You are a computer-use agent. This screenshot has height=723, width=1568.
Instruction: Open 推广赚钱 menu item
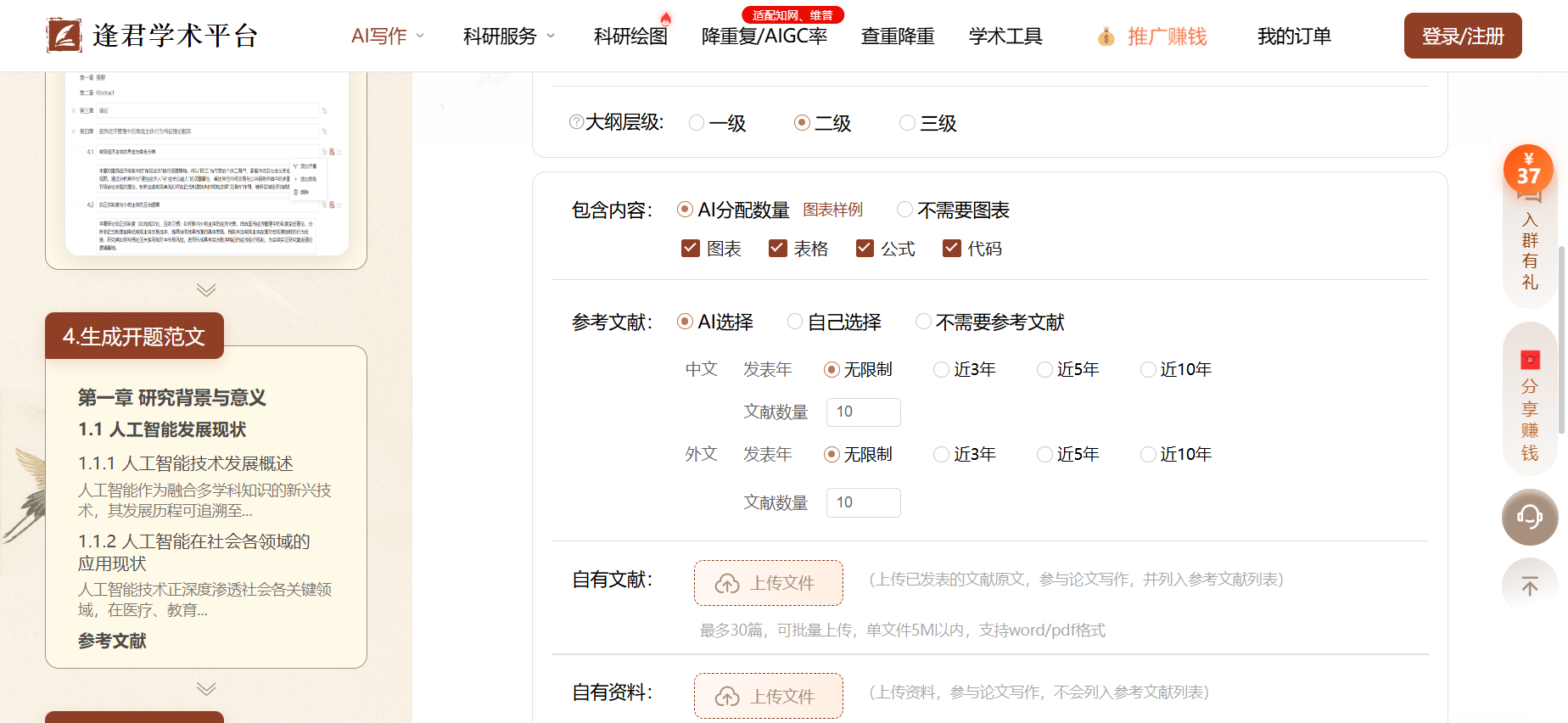(1167, 36)
